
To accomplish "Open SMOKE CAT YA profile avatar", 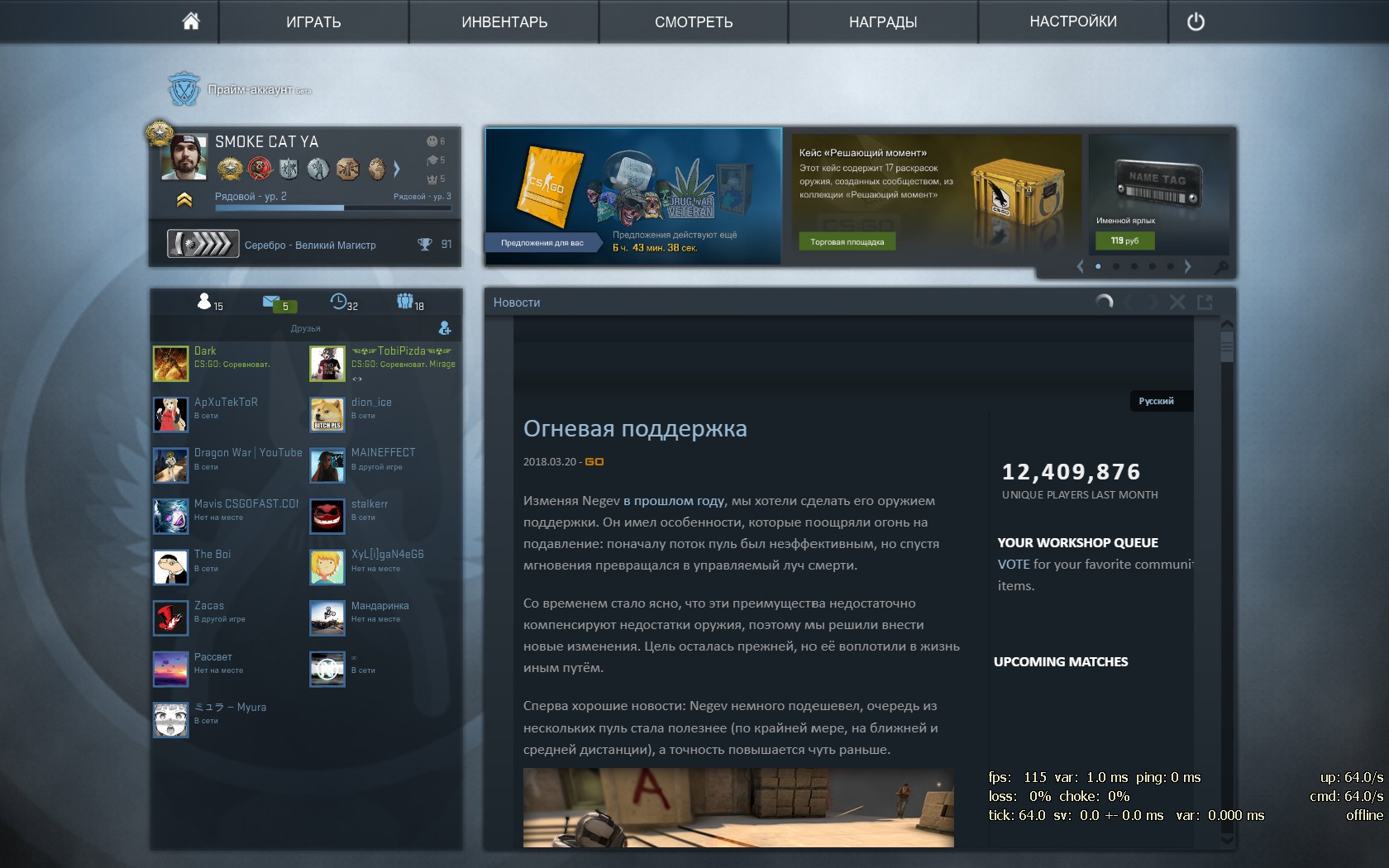I will (x=184, y=156).
